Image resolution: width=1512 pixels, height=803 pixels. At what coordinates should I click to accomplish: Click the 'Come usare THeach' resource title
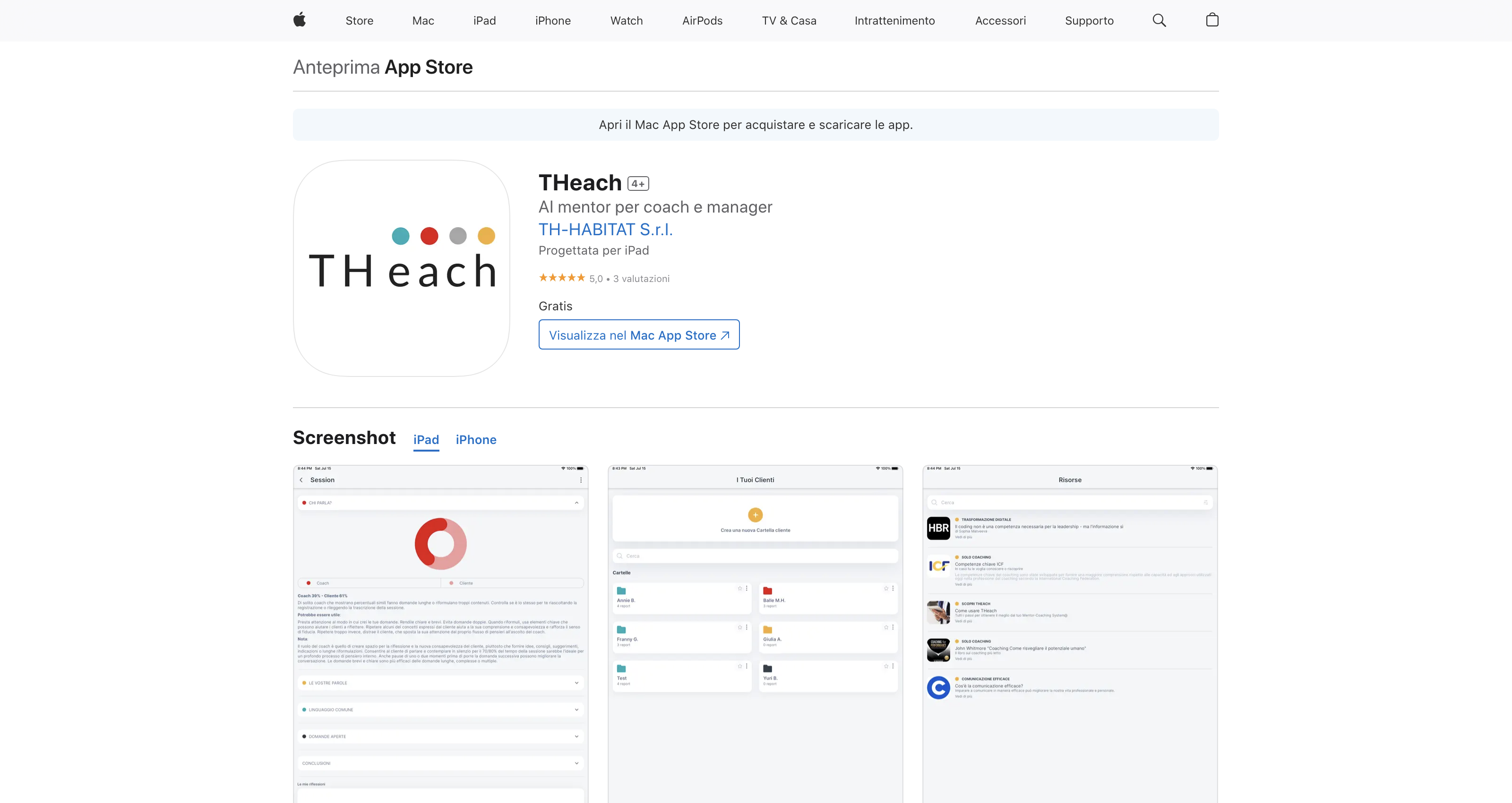coord(976,610)
